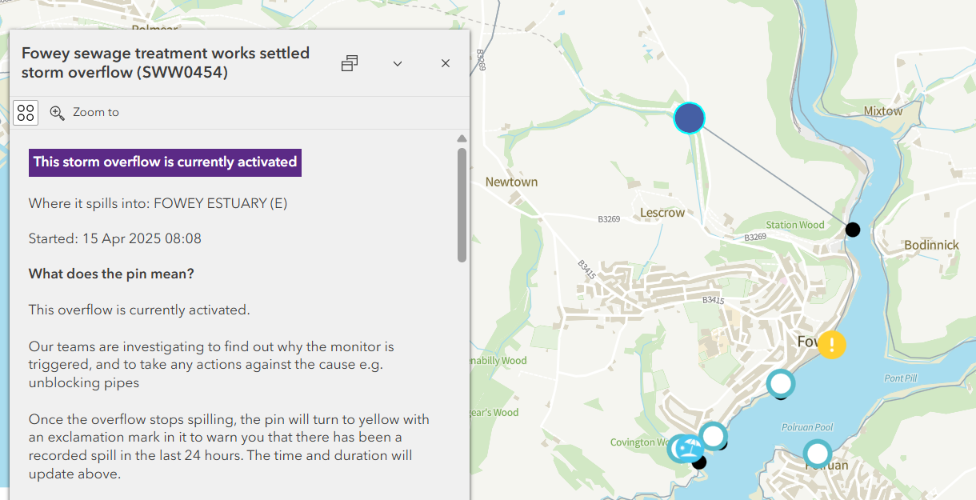Screen dimensions: 976x500
Task: Click the Newtown place label on map
Action: (511, 182)
